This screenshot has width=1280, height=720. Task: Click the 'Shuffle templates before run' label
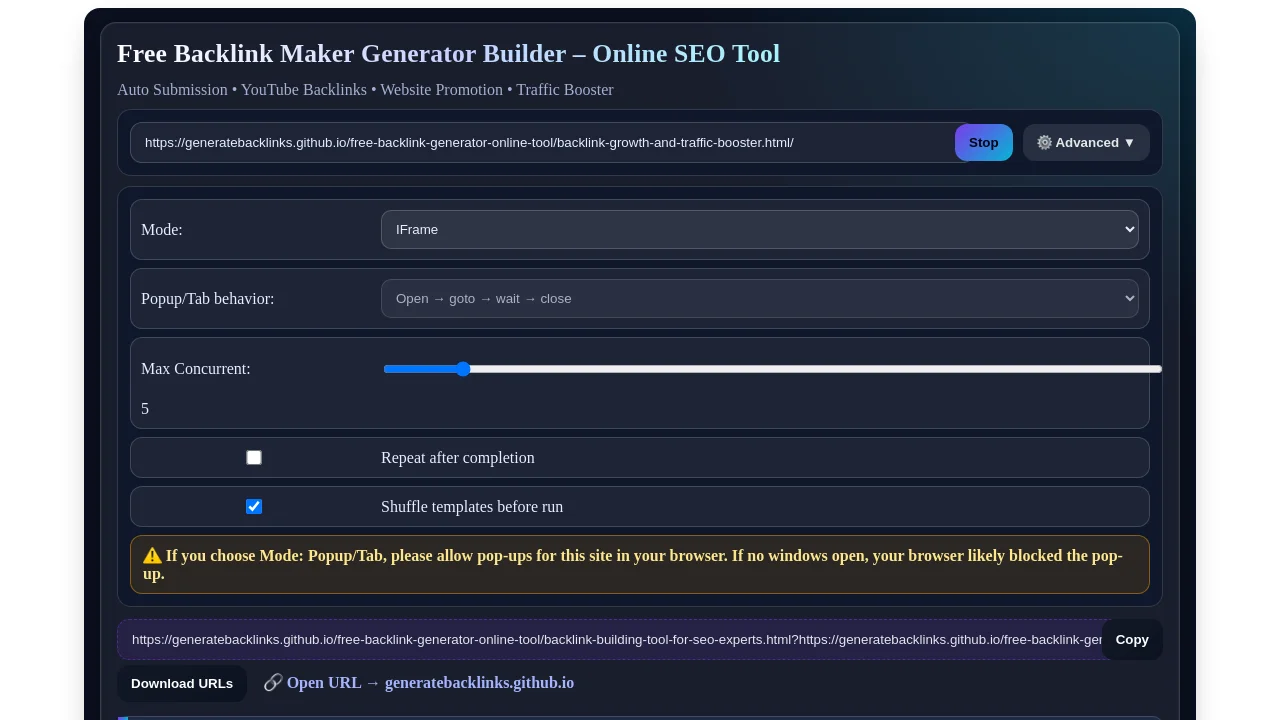coord(472,506)
